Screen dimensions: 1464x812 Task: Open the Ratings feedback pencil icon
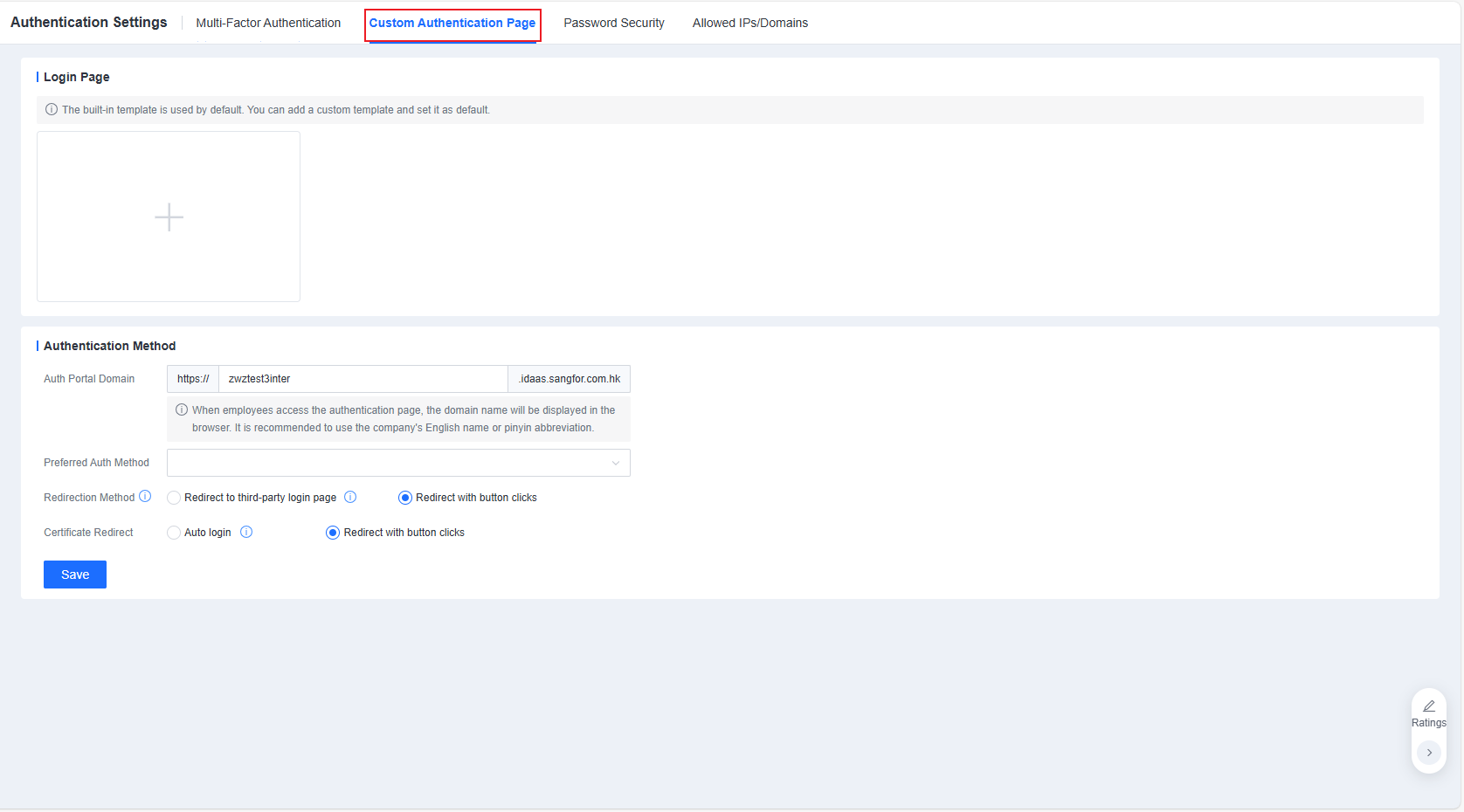pos(1429,705)
